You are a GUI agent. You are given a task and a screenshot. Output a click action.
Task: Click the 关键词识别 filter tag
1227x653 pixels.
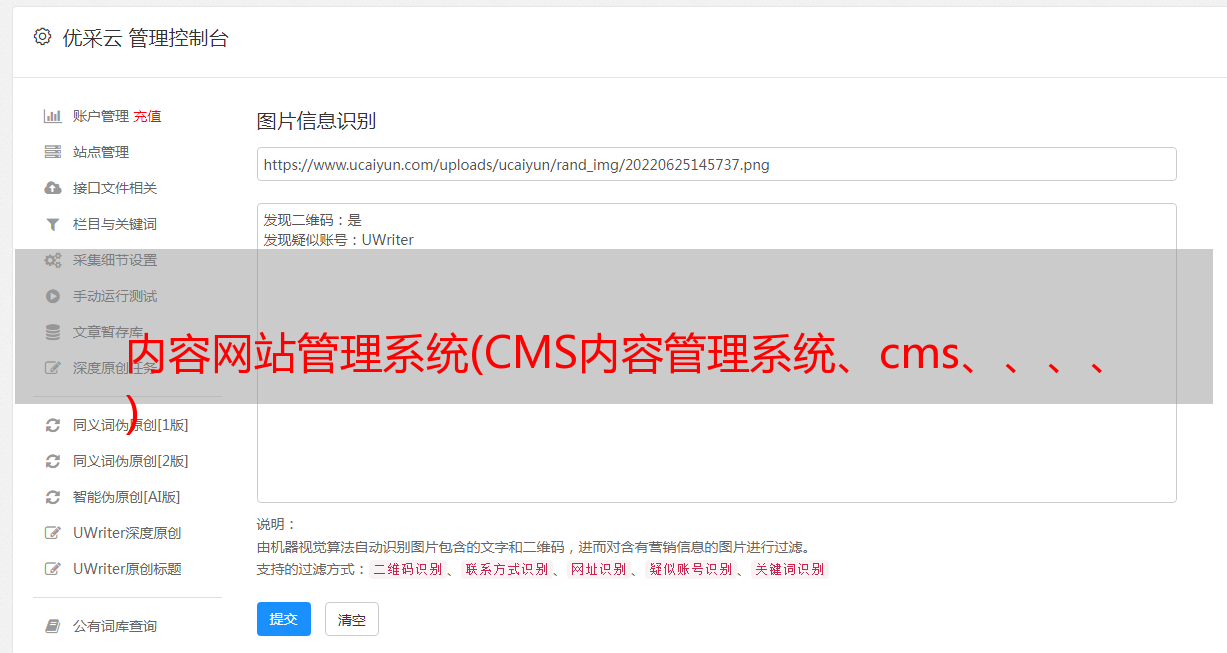point(790,569)
